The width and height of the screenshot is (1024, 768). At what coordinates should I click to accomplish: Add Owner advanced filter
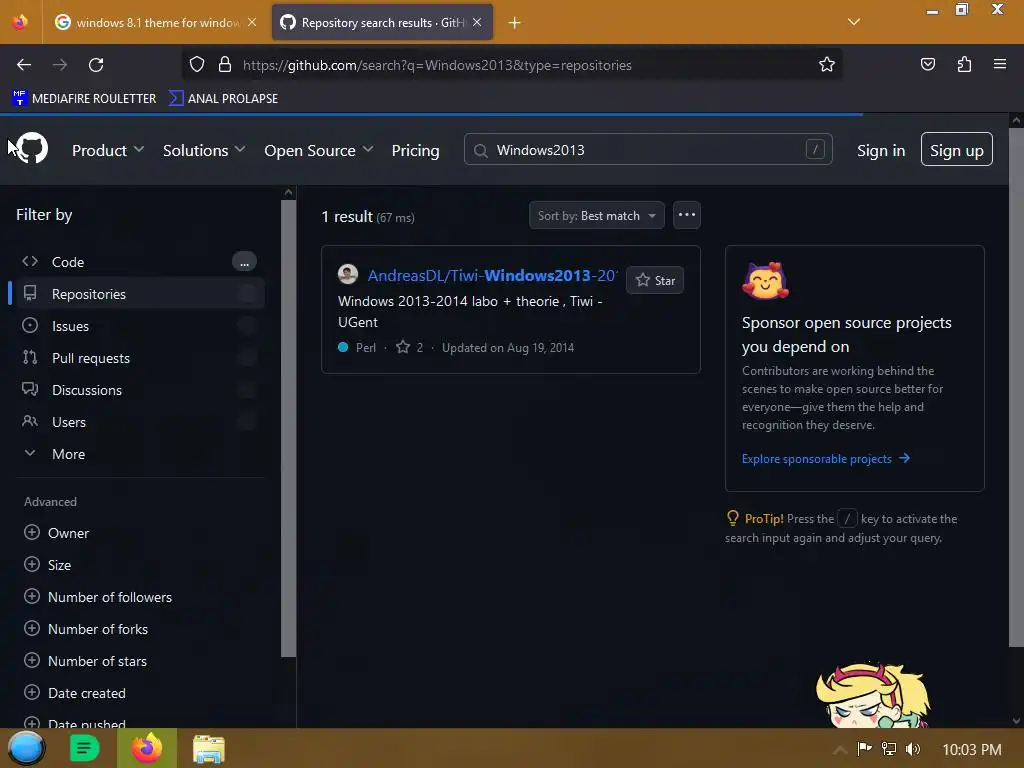click(x=56, y=533)
